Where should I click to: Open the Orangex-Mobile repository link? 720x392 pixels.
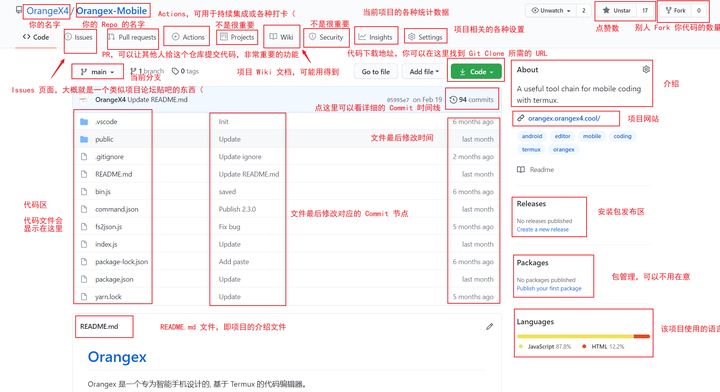pos(112,11)
